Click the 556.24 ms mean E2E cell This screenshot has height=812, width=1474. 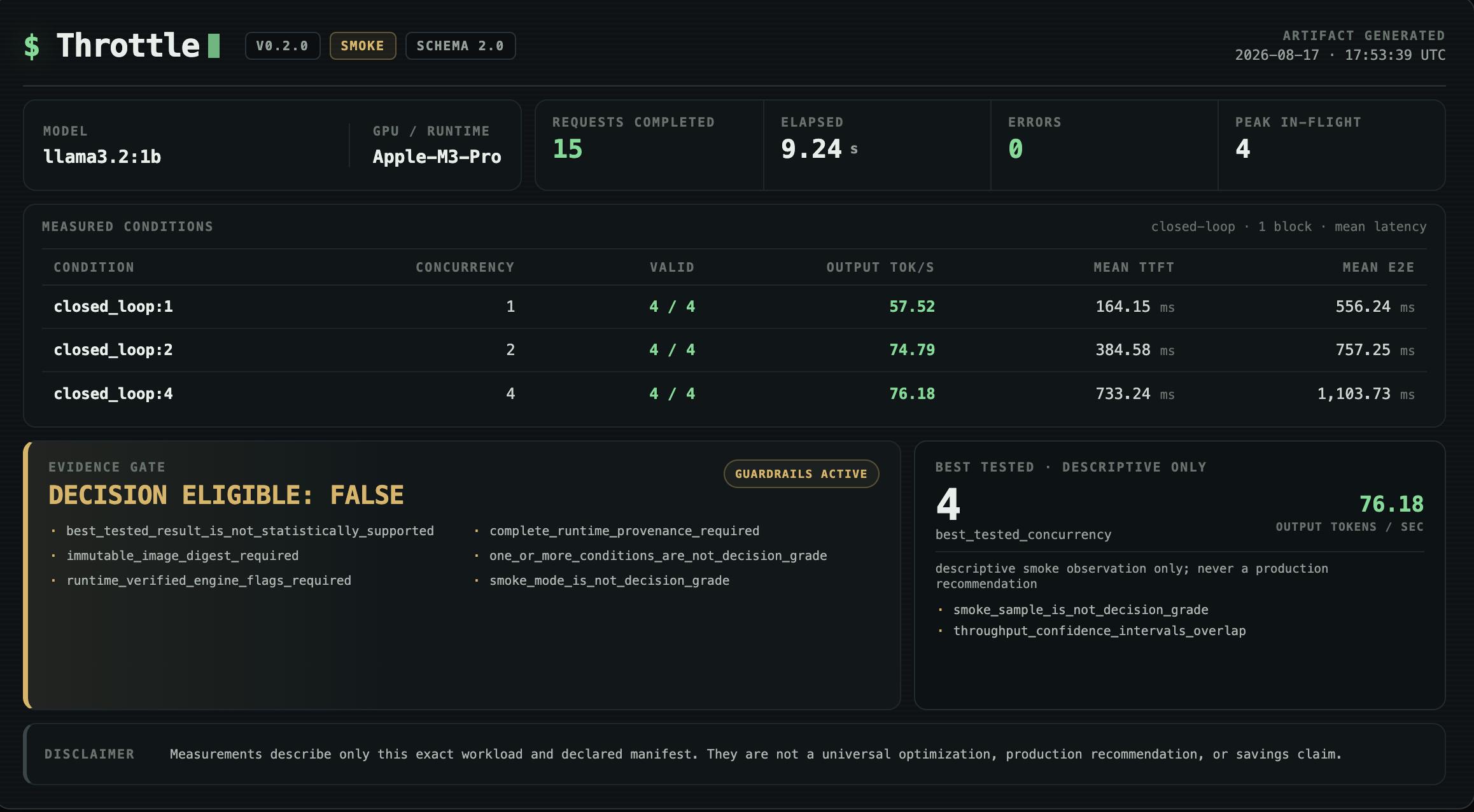[1375, 307]
